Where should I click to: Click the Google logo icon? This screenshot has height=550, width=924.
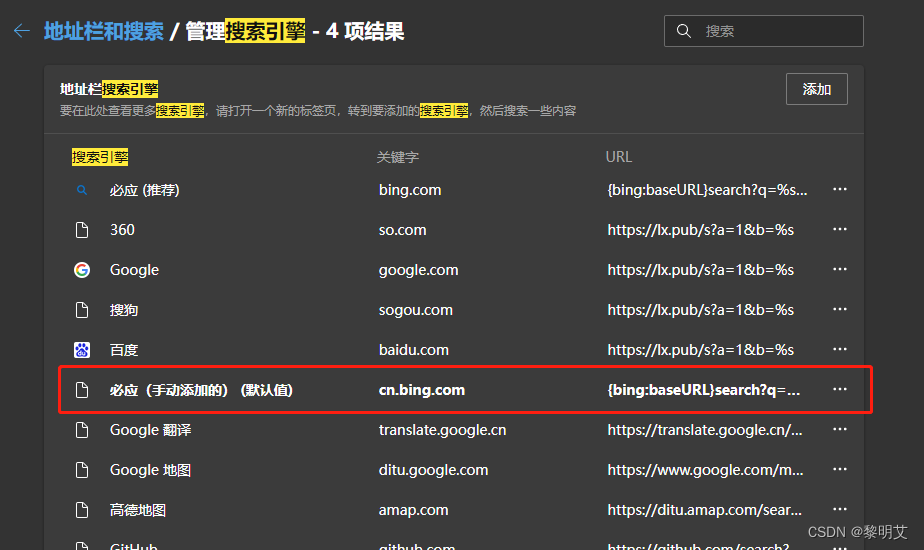(x=82, y=270)
